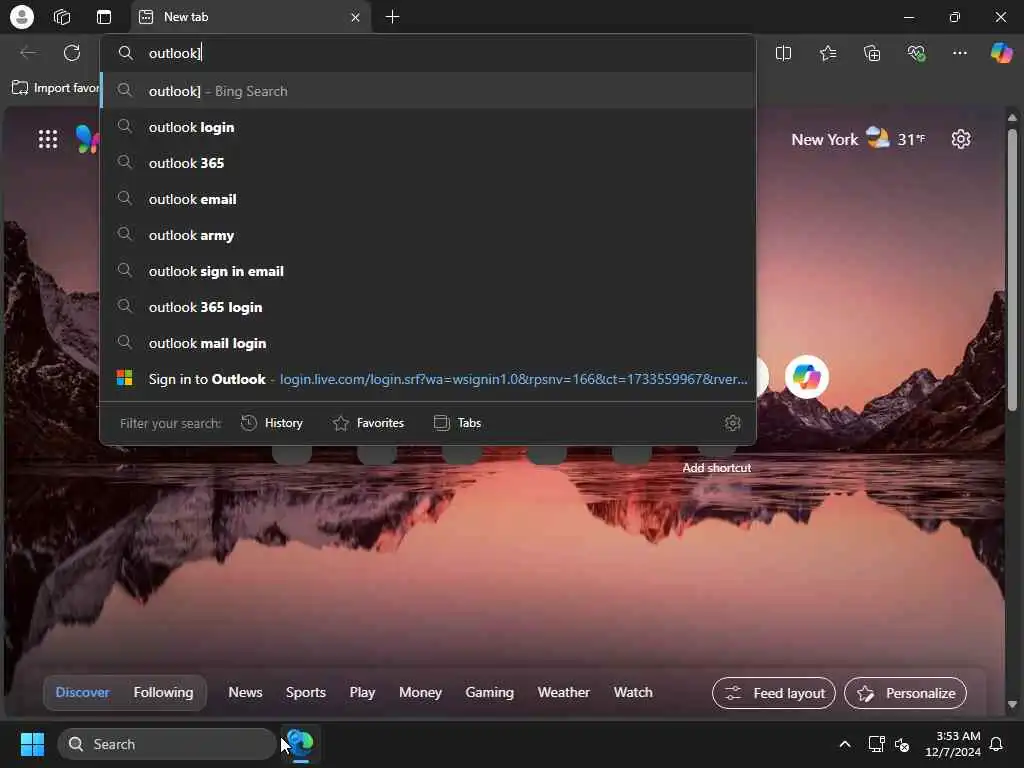Screen dimensions: 1024x768
Task: Open muted volume tray icon
Action: point(903,744)
